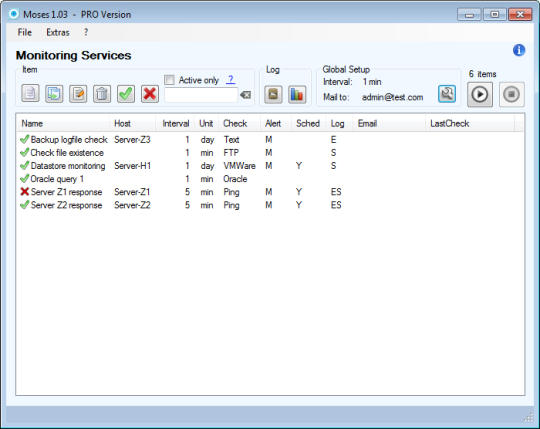Click the copy item icon

point(54,94)
